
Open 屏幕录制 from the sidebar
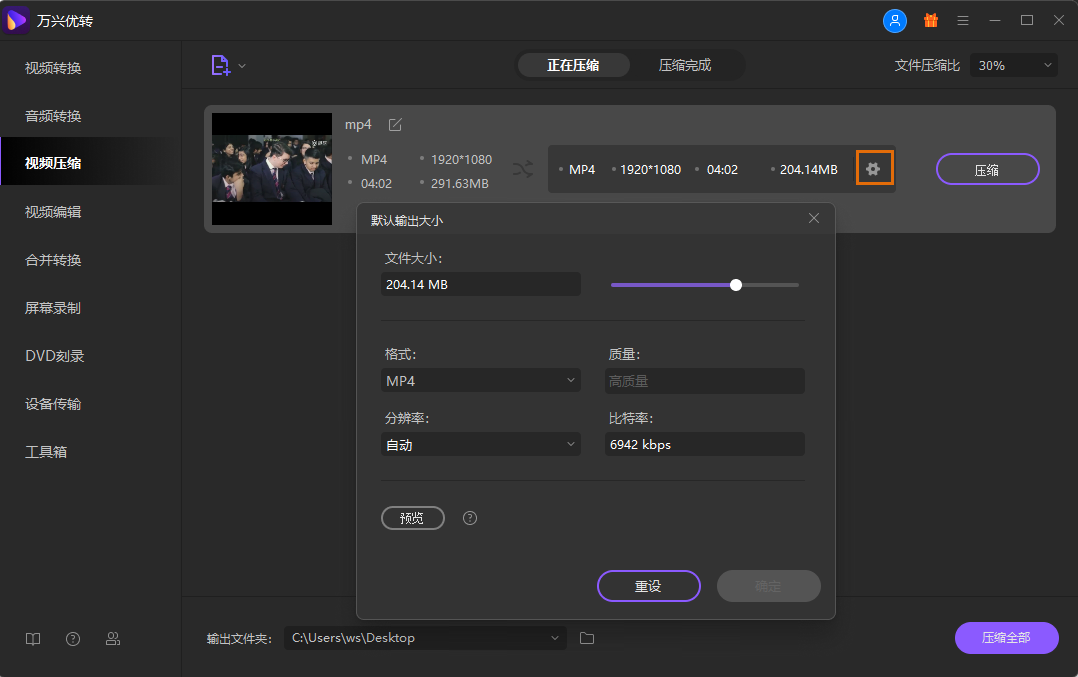[53, 308]
